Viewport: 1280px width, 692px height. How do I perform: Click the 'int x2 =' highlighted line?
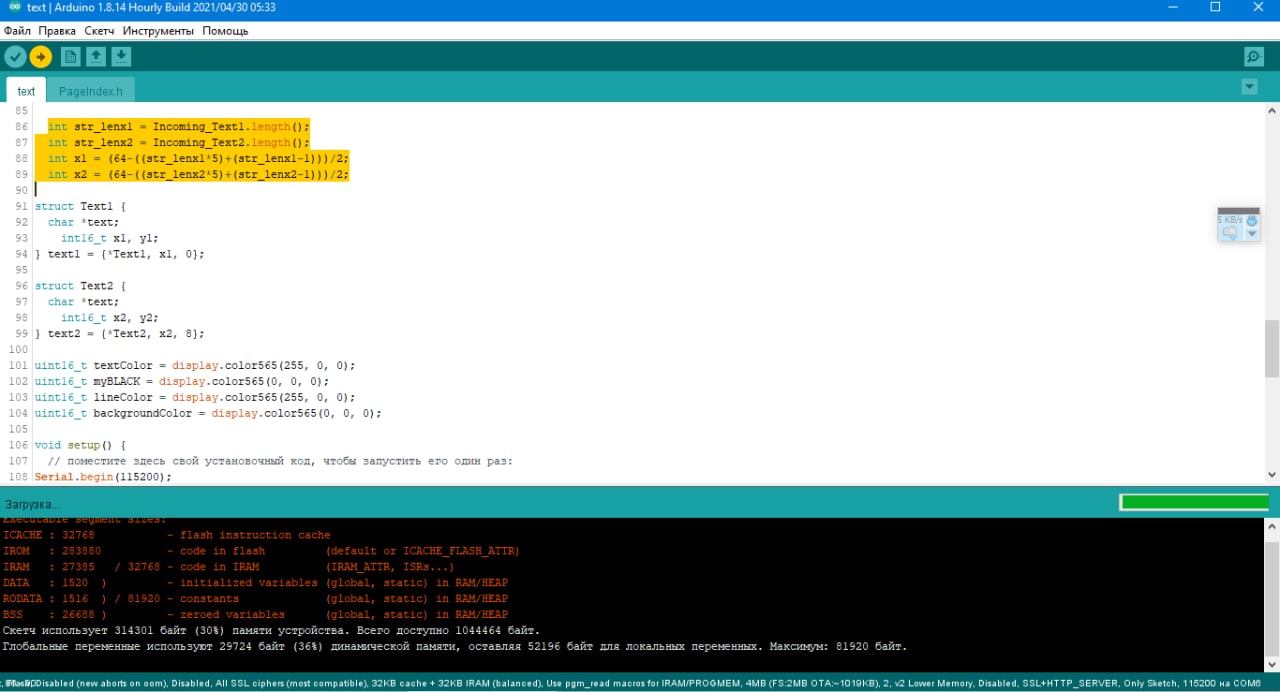199,175
